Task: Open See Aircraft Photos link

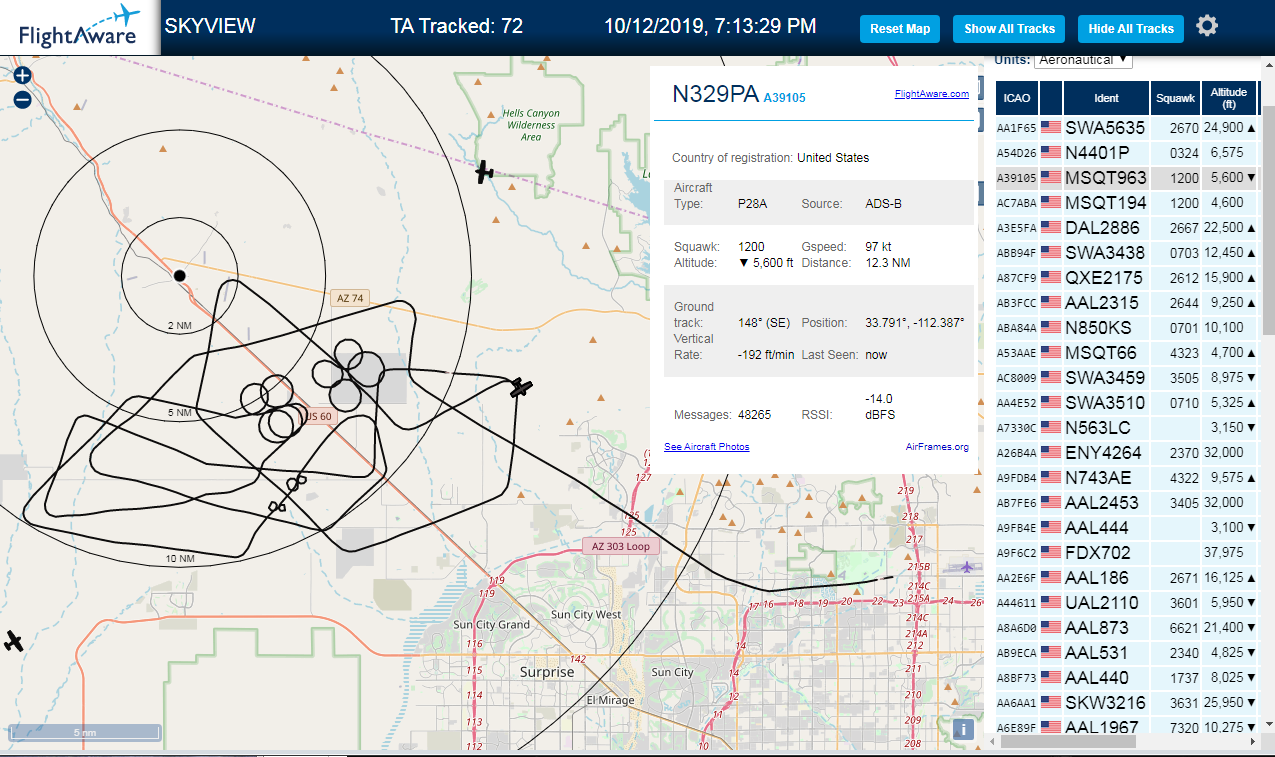Action: click(706, 447)
